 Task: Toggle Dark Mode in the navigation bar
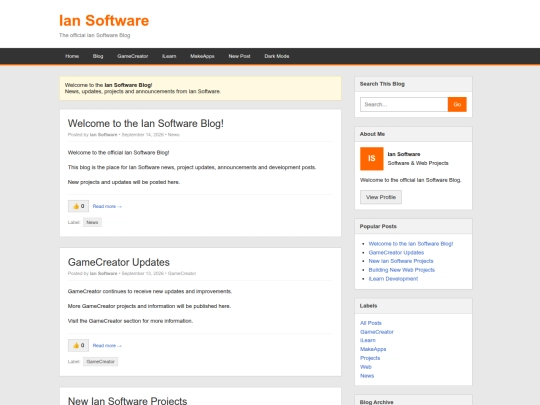click(277, 56)
